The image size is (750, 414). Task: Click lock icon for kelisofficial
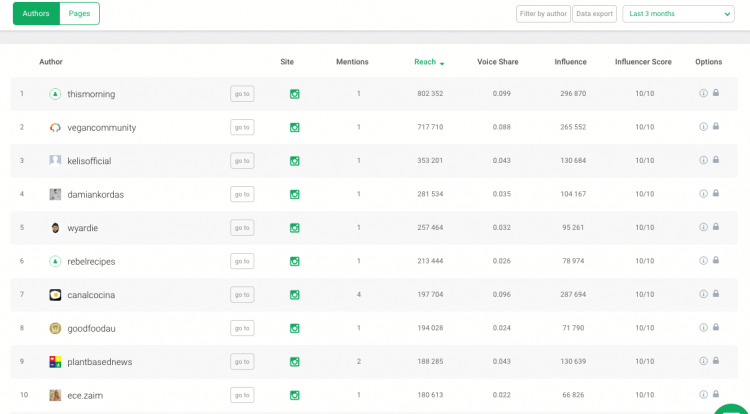pos(716,160)
